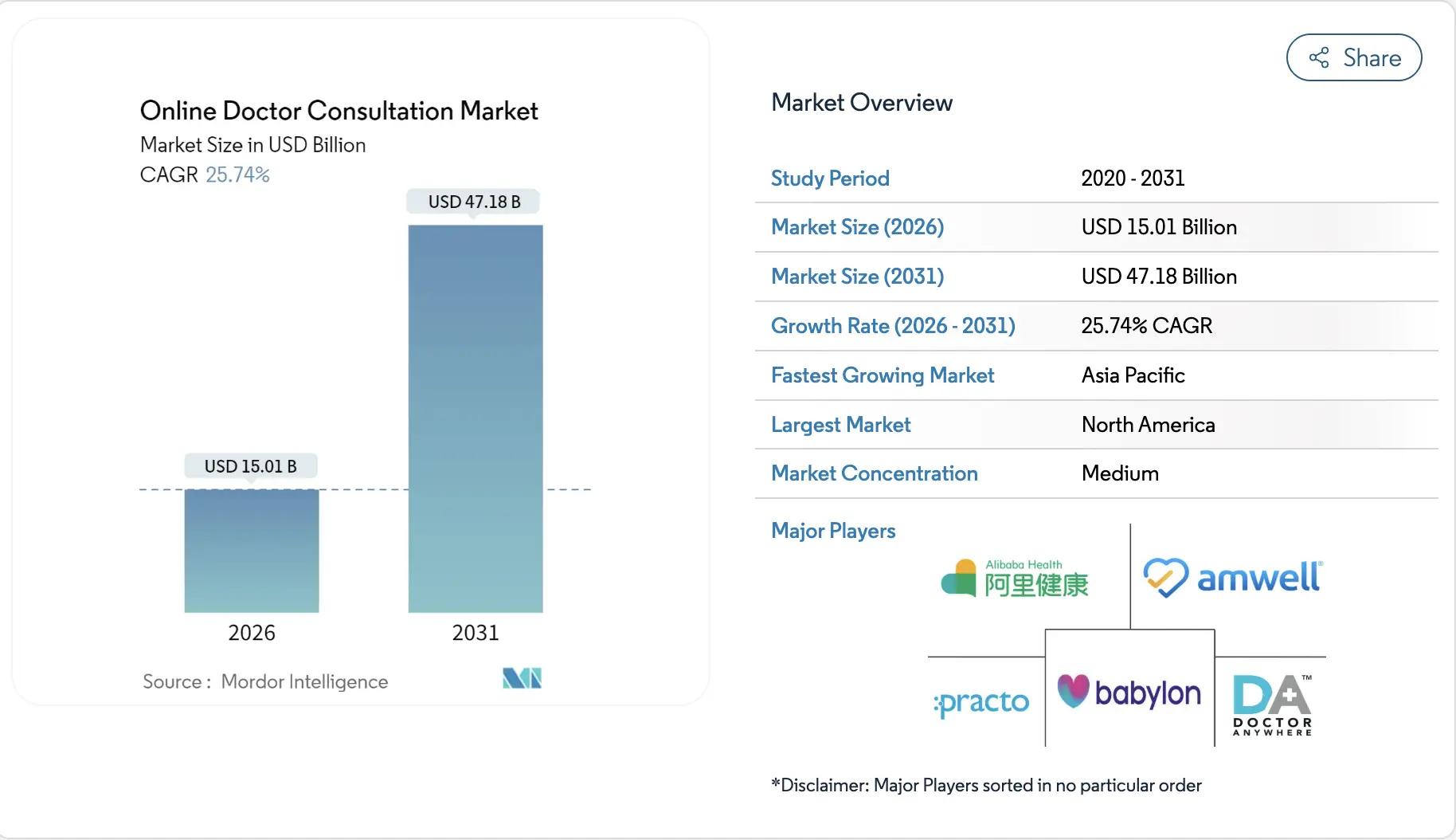Click Market Size (2031) link
The height and width of the screenshot is (840, 1456).
(x=857, y=277)
